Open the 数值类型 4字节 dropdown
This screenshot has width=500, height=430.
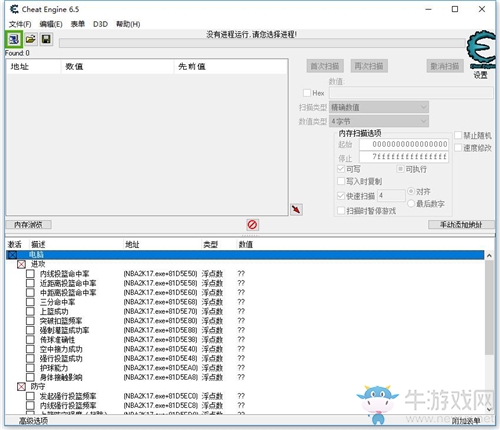point(379,121)
